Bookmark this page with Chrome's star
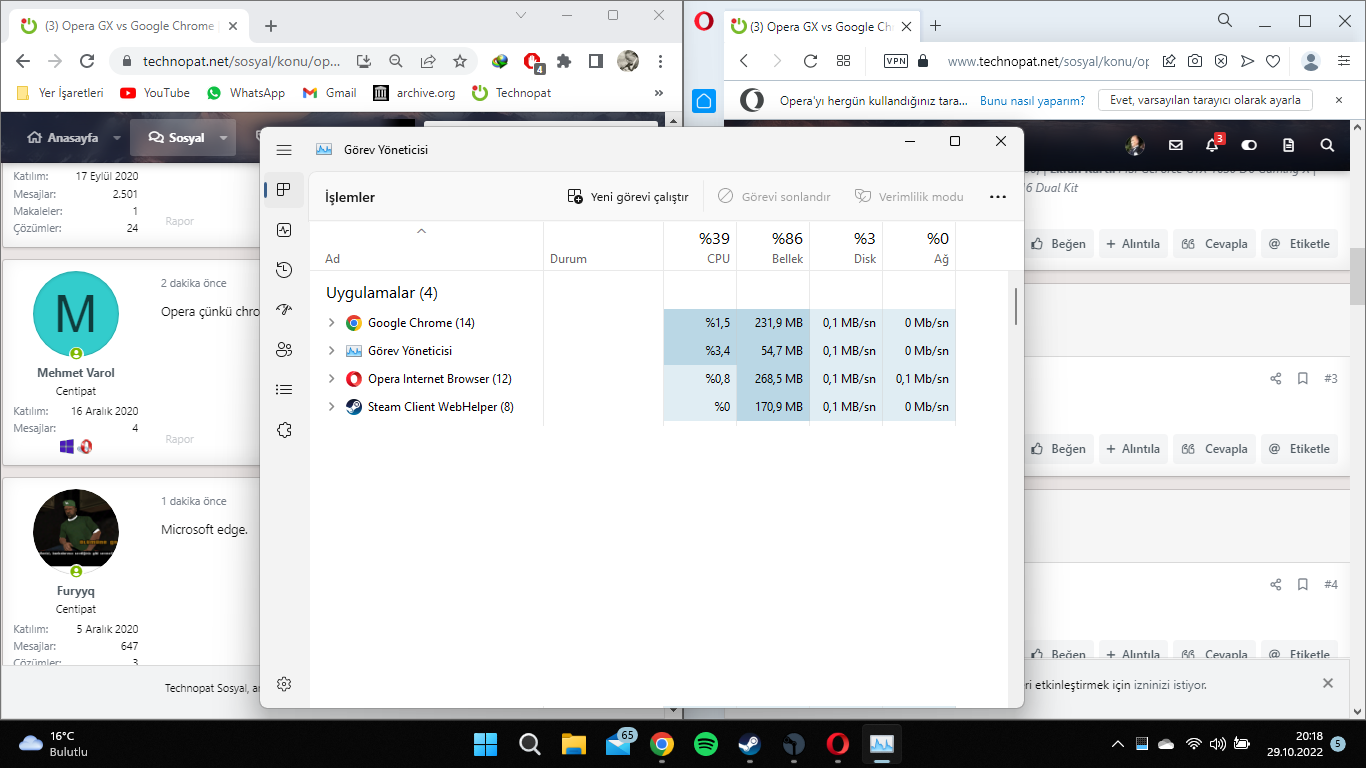Viewport: 1366px width, 768px height. [x=460, y=61]
